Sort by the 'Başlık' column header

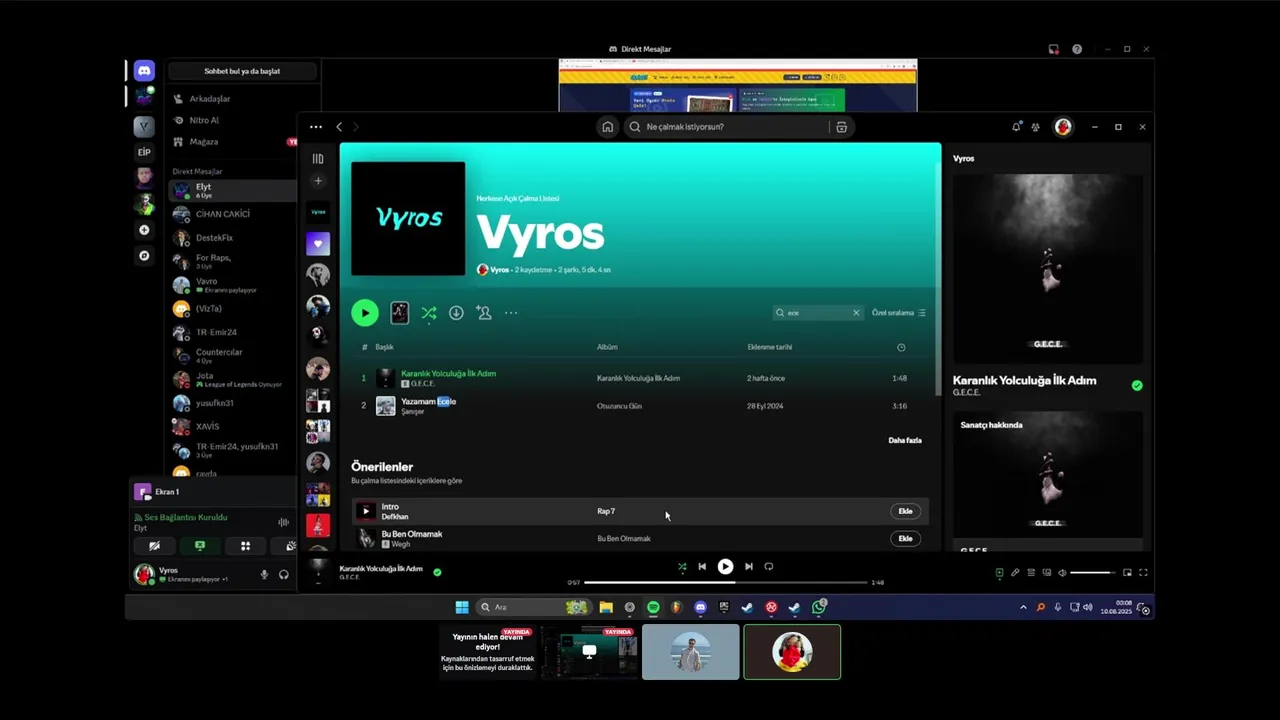tap(384, 347)
